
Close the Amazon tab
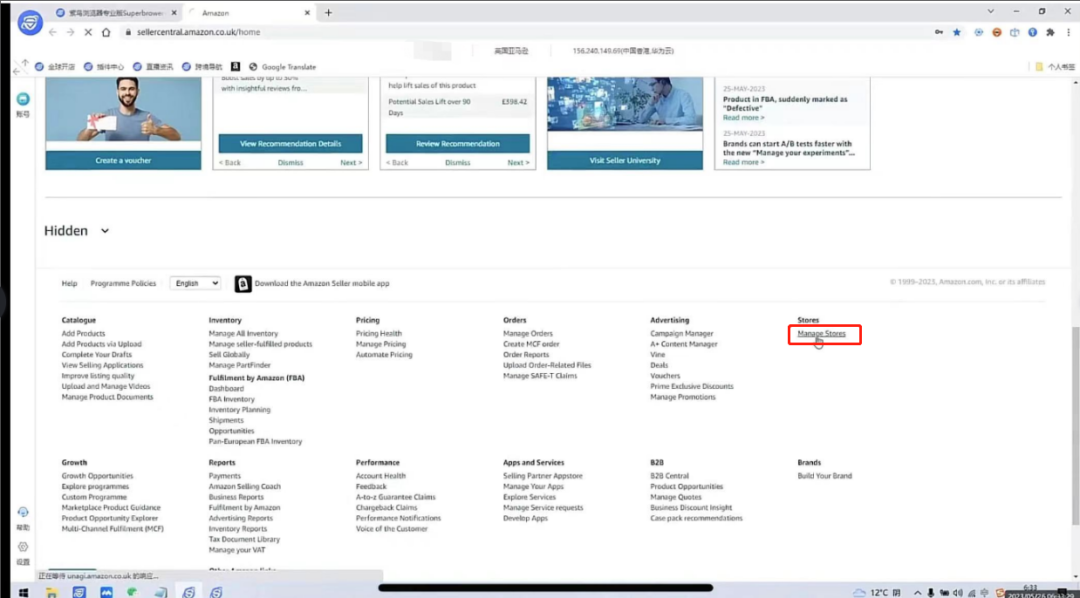click(309, 12)
